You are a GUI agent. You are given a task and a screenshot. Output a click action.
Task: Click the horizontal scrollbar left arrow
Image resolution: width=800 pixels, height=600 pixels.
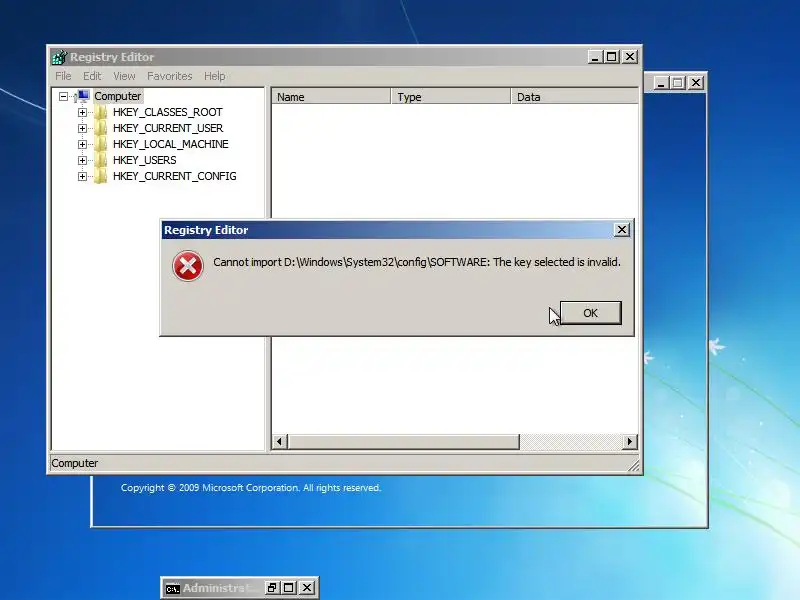(279, 441)
